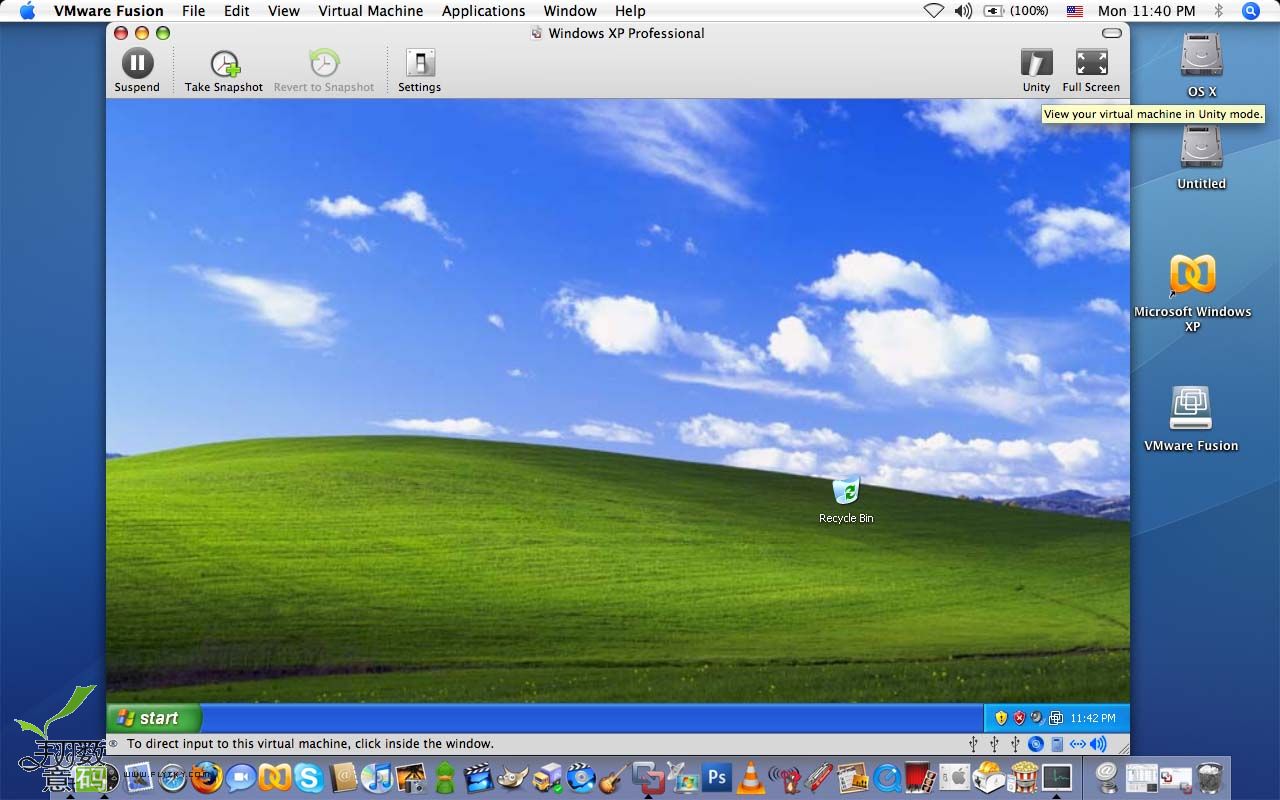Click the Revert to Snapshot button

point(324,70)
